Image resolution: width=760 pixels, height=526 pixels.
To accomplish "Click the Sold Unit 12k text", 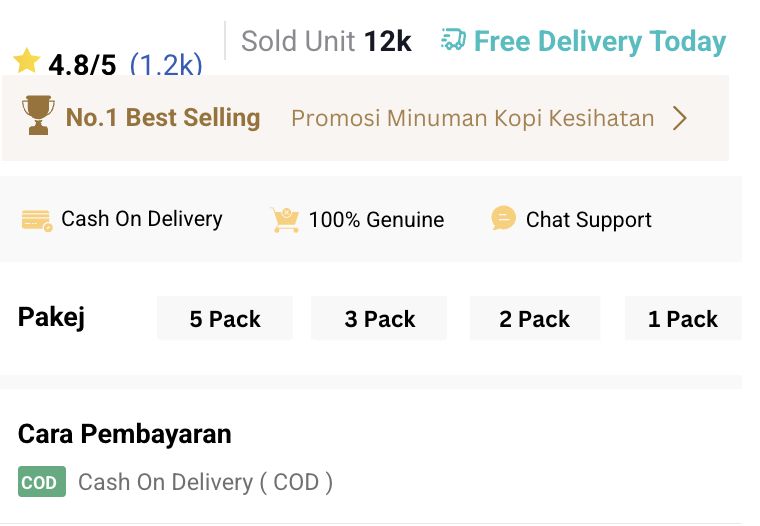I will 326,42.
